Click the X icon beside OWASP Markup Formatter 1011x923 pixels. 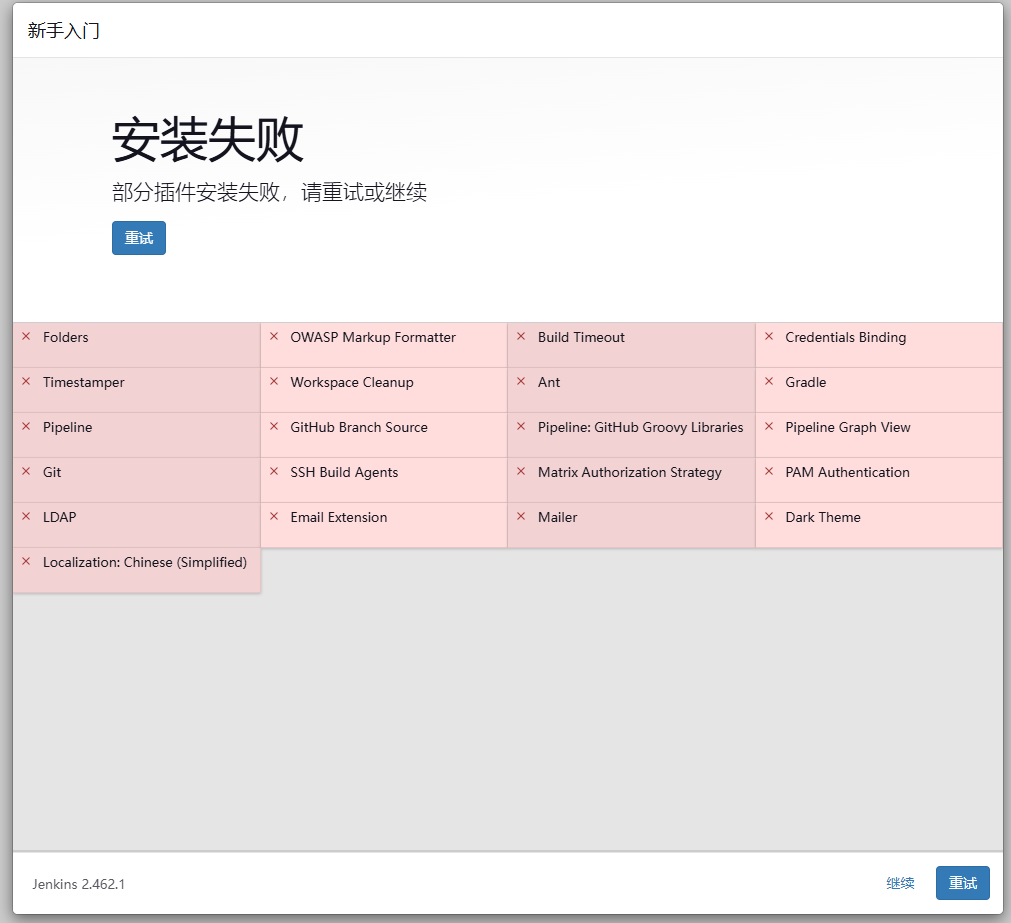pyautogui.click(x=274, y=337)
